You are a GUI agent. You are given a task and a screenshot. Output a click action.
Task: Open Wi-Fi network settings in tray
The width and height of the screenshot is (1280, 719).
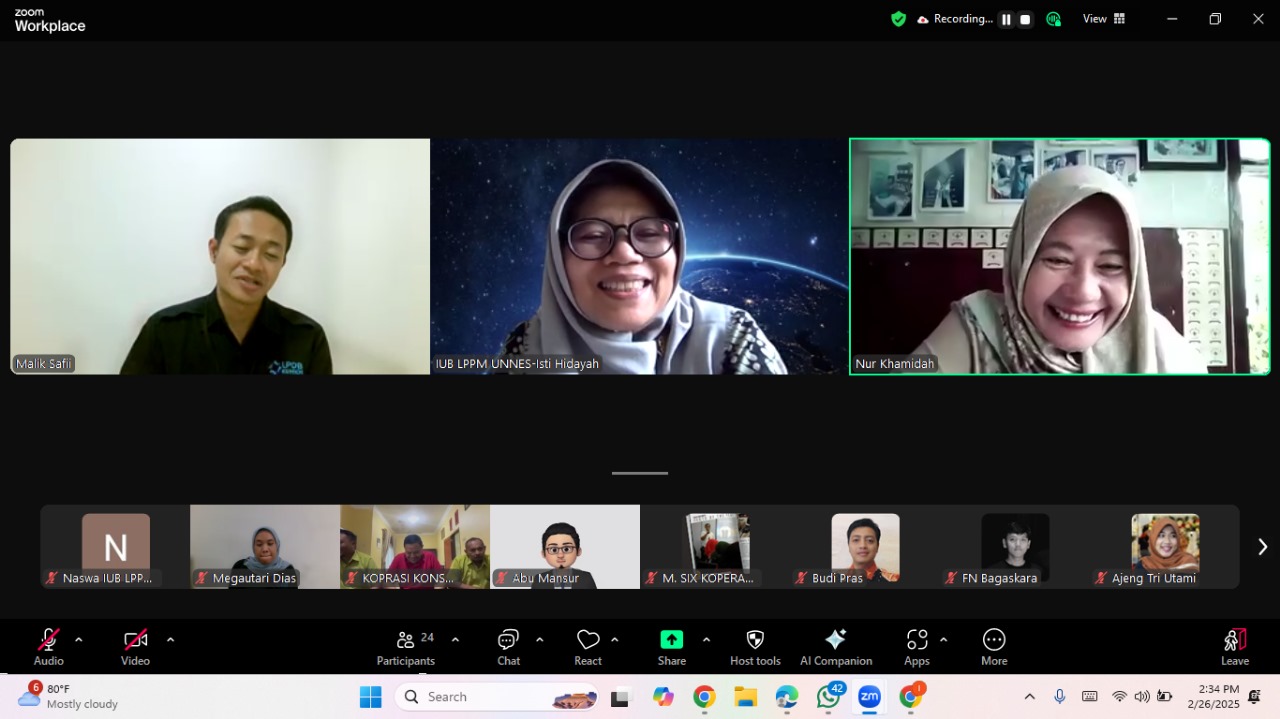[x=1119, y=697]
